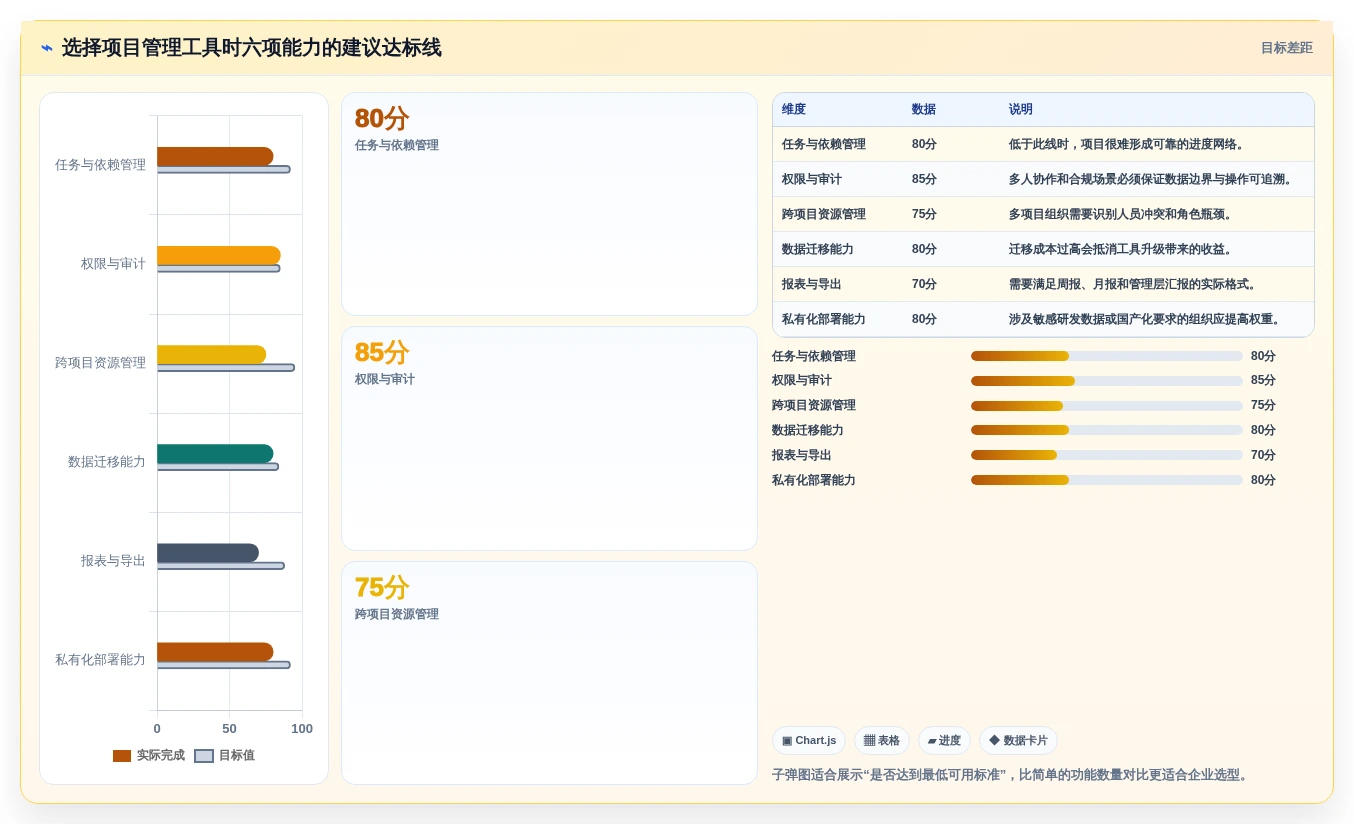The image size is (1354, 824).
Task: Select the 私有化部署能力 table row name
Action: coord(824,319)
